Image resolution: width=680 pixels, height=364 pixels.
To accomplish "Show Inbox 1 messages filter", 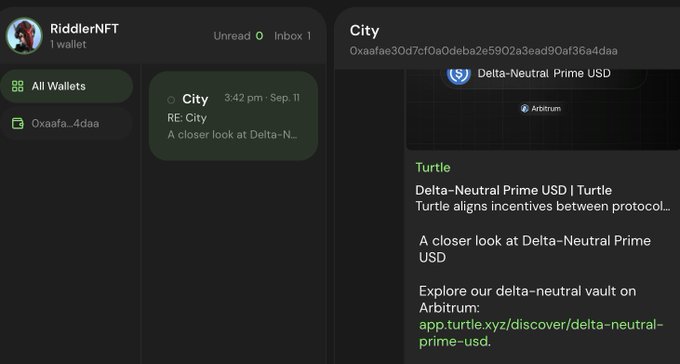I will click(x=292, y=36).
